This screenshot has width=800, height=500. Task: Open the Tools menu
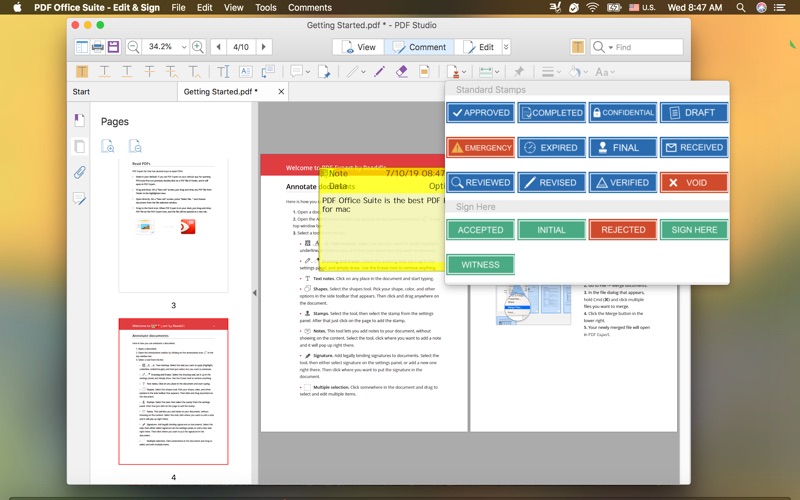(x=266, y=7)
